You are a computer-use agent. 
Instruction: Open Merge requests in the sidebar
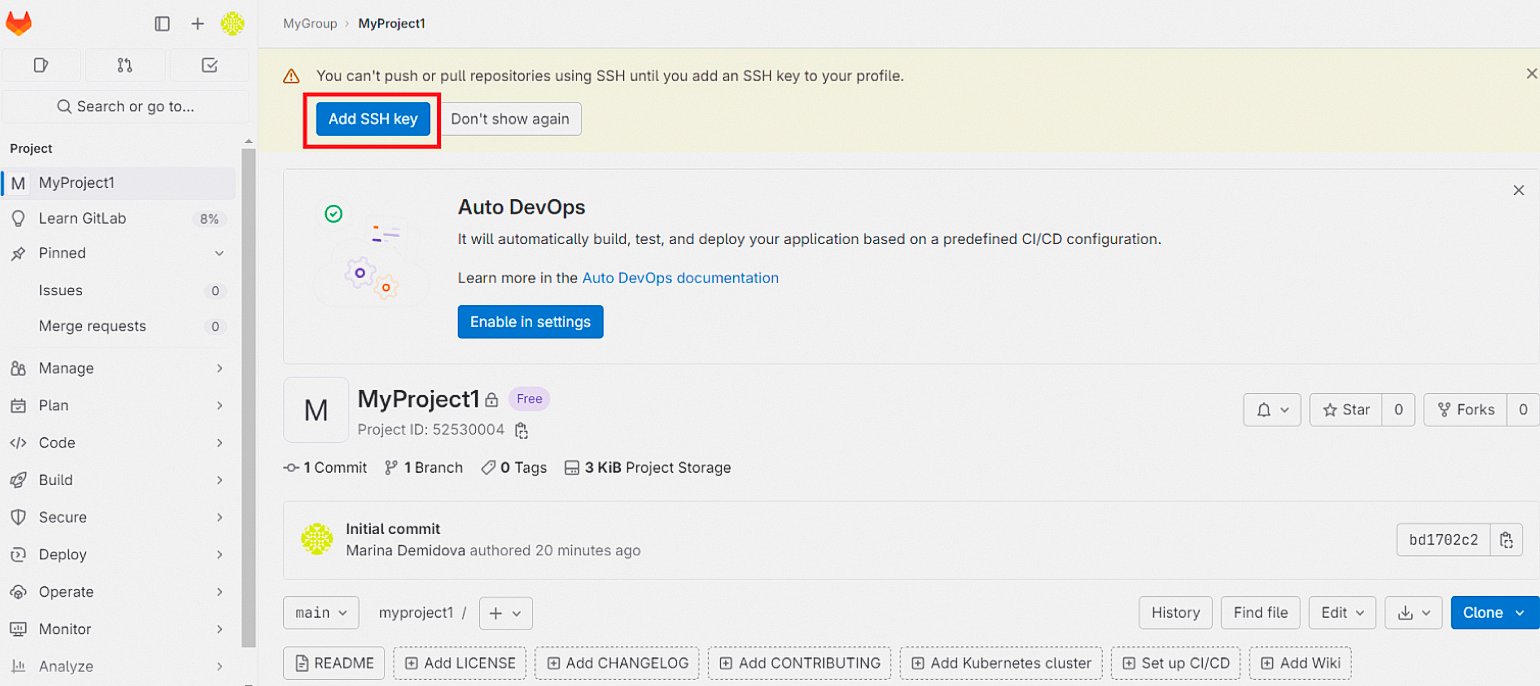point(120,326)
